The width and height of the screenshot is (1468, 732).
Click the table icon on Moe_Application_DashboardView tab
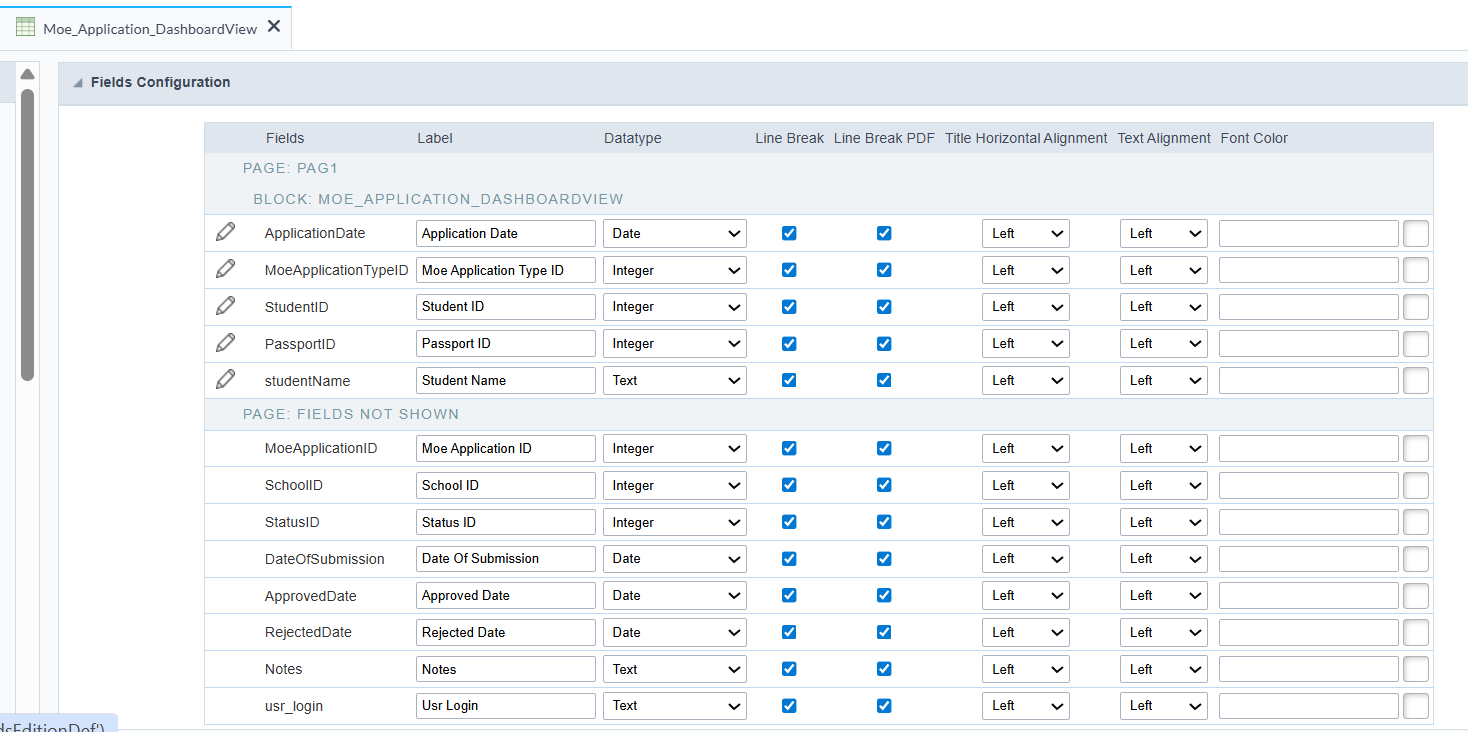25,28
